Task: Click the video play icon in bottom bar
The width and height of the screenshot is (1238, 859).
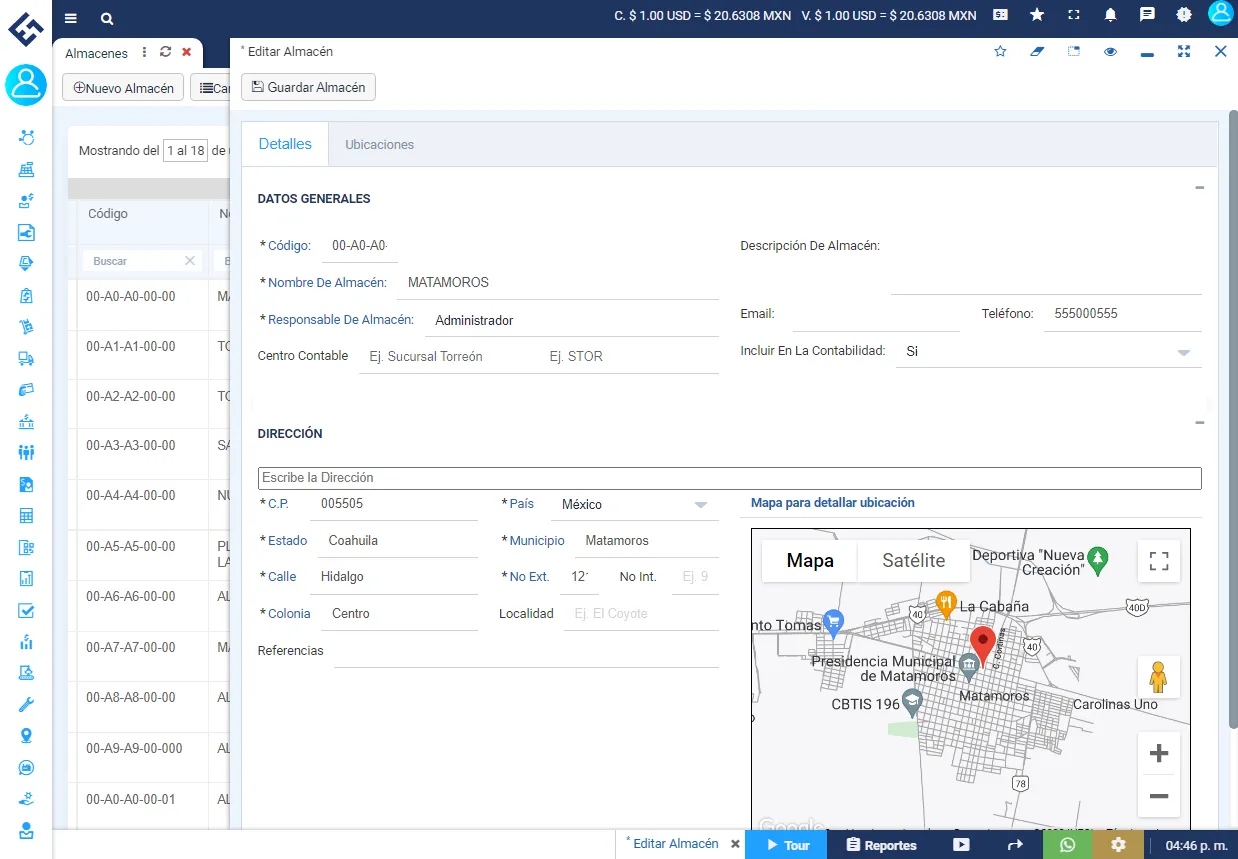Action: click(961, 845)
